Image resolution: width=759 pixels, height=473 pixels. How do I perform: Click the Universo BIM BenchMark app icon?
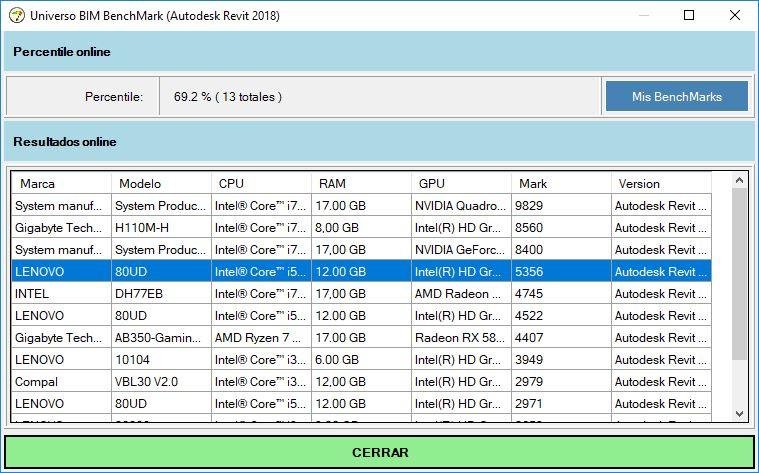click(x=16, y=16)
